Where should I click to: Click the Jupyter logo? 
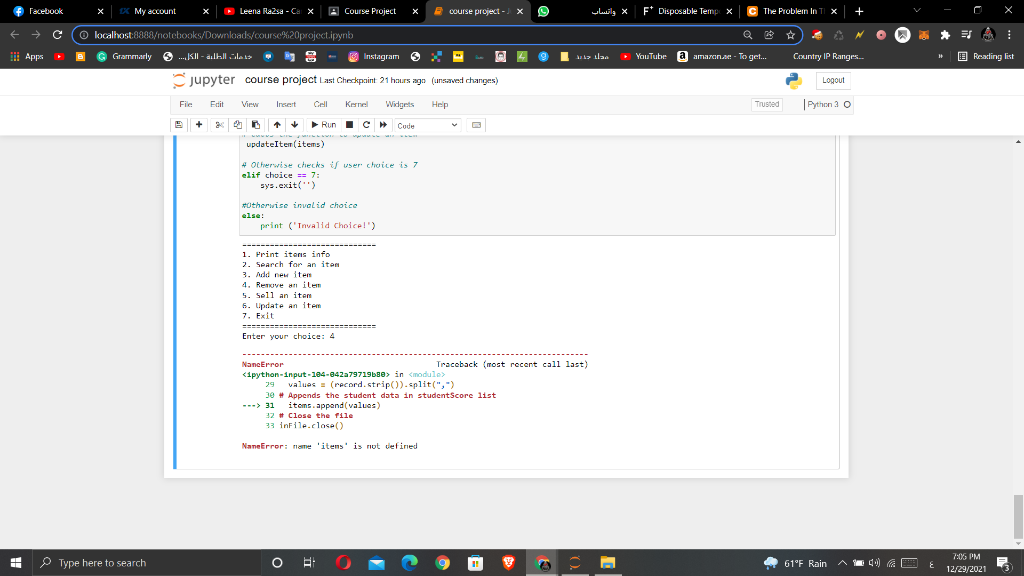click(x=203, y=80)
